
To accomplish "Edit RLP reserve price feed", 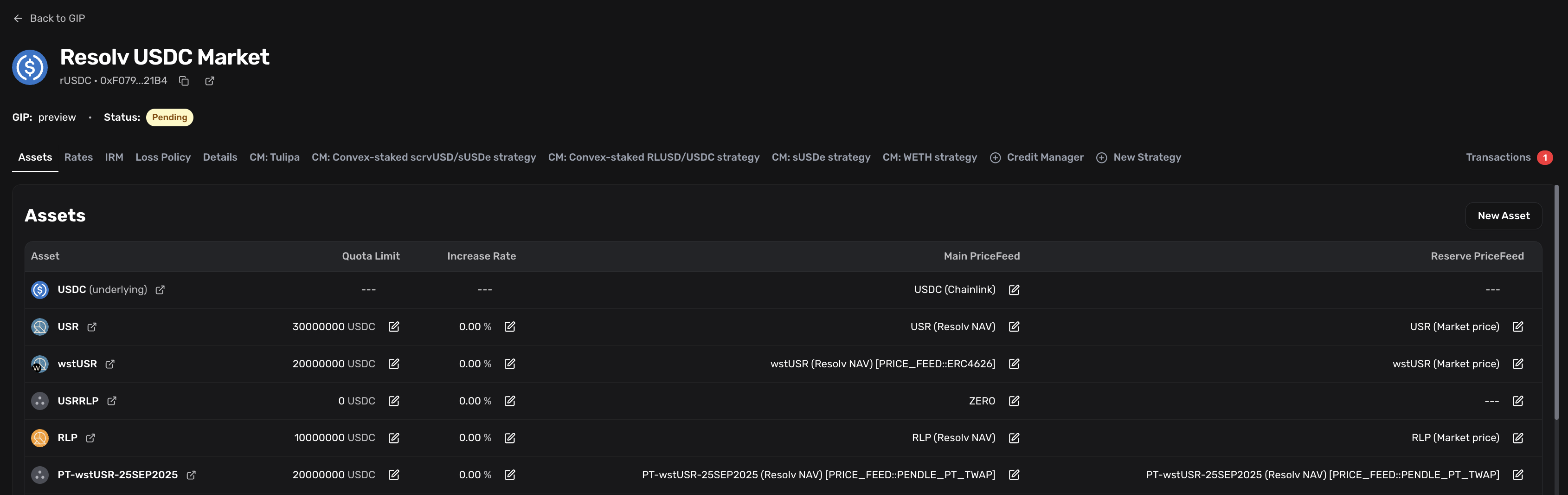I will tap(1517, 438).
